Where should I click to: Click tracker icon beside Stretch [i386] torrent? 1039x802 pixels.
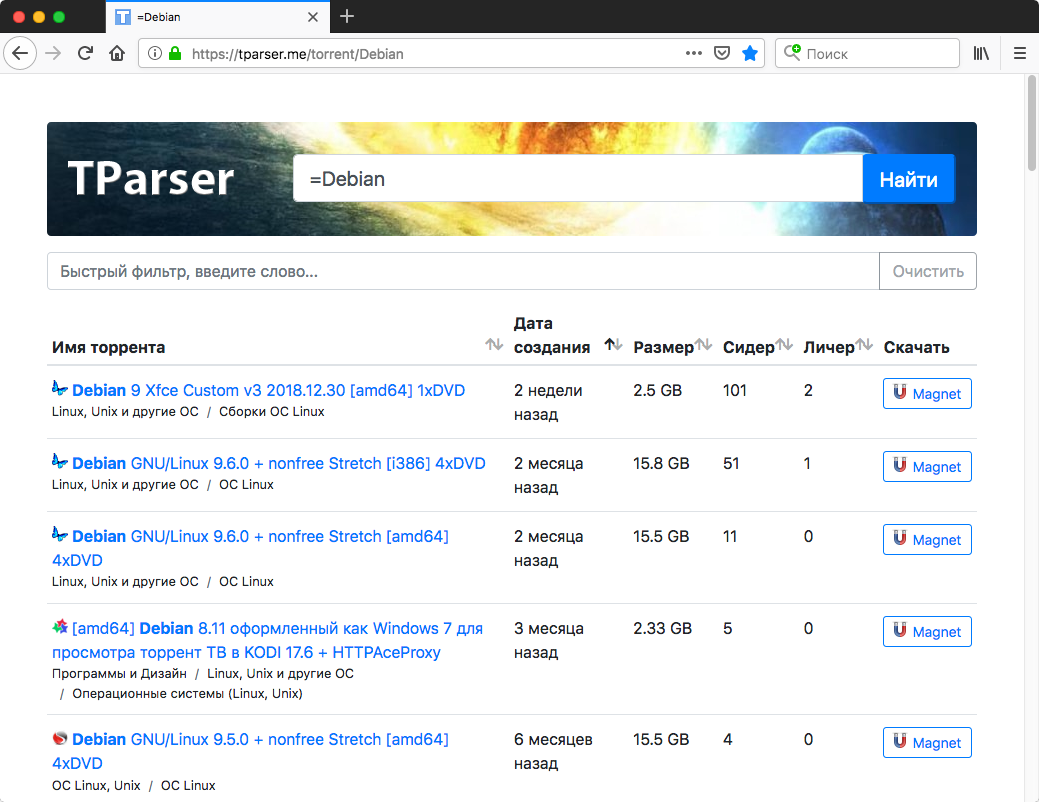coord(60,461)
